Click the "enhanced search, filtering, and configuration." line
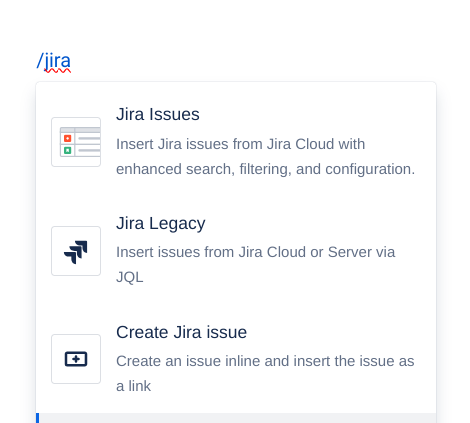The height and width of the screenshot is (423, 470). 265,169
